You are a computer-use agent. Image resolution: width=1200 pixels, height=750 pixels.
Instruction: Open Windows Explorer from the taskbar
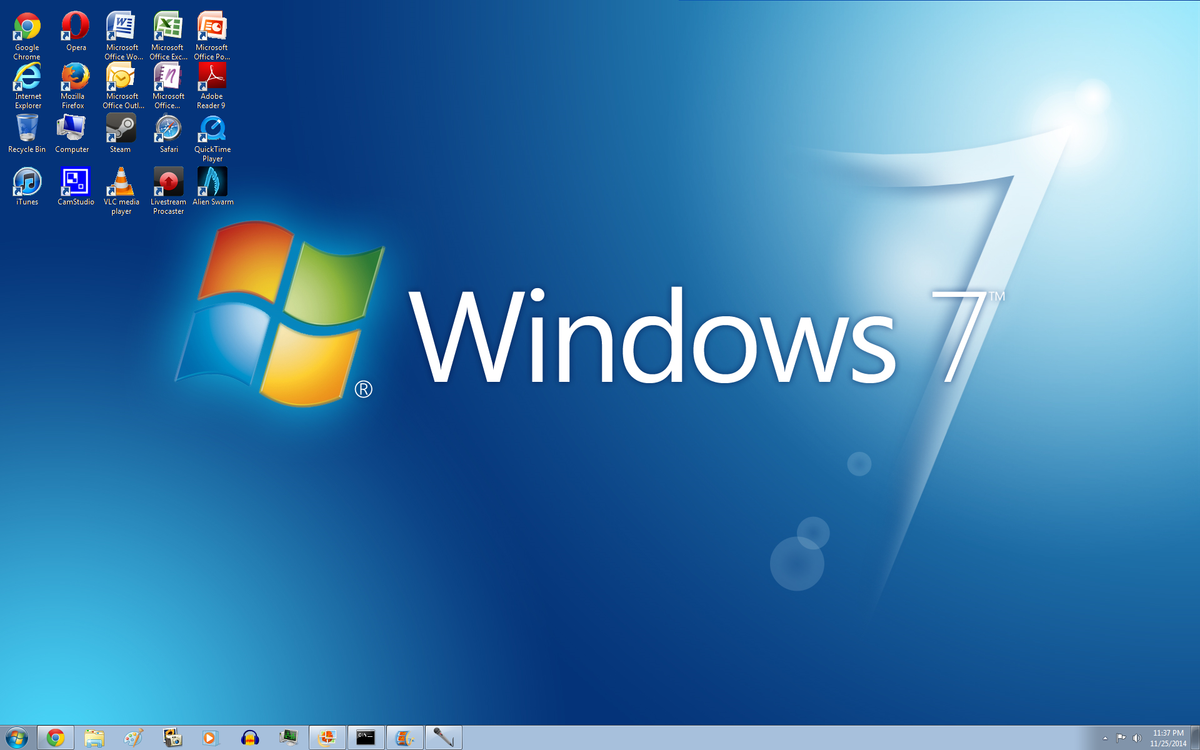click(94, 738)
